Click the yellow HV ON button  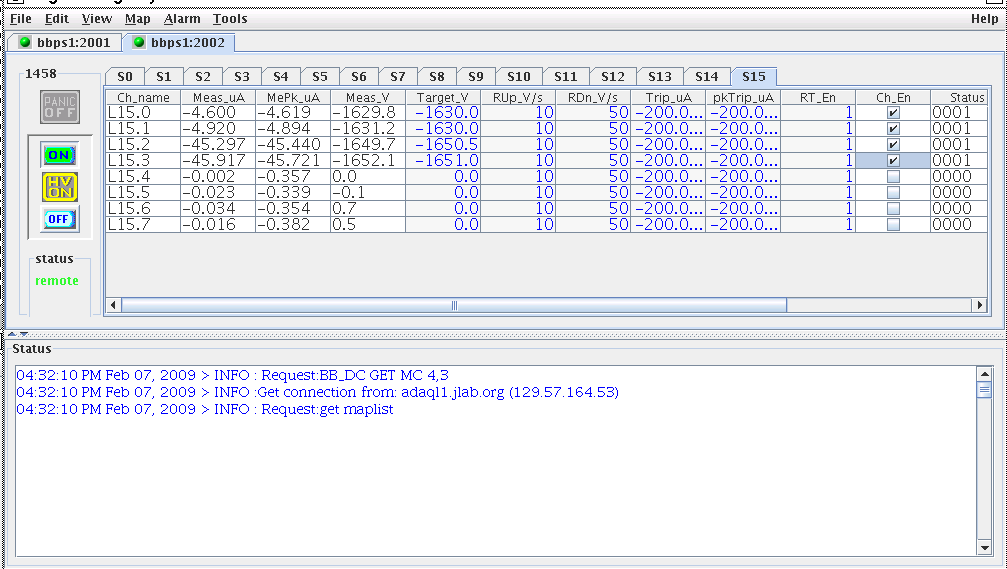(60, 187)
